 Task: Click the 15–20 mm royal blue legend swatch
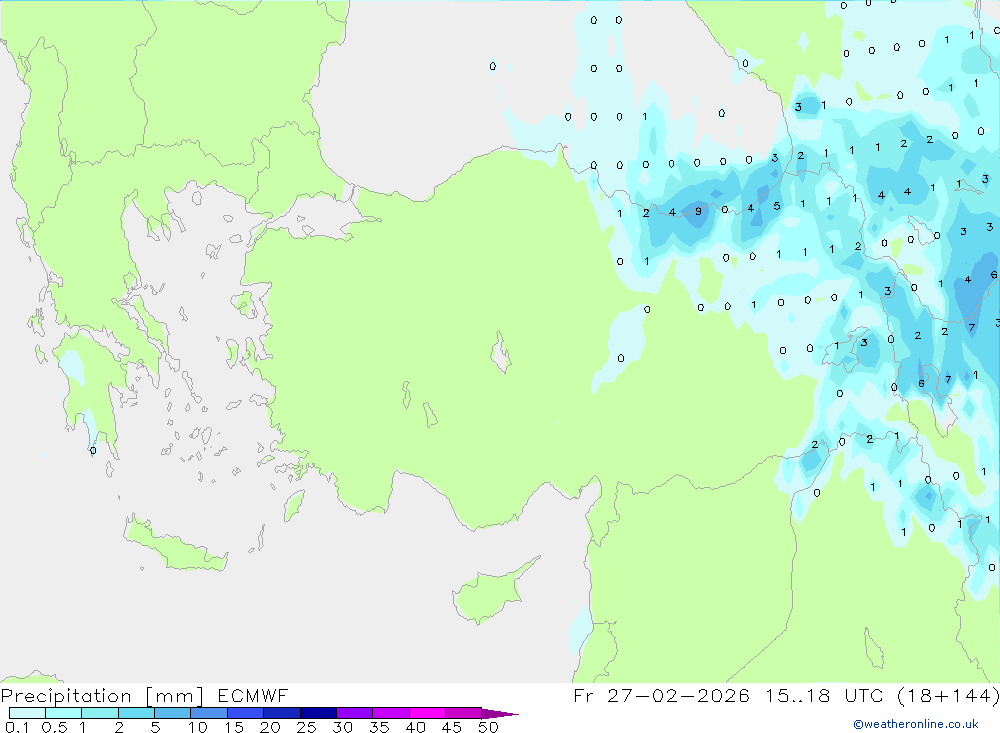(x=246, y=713)
